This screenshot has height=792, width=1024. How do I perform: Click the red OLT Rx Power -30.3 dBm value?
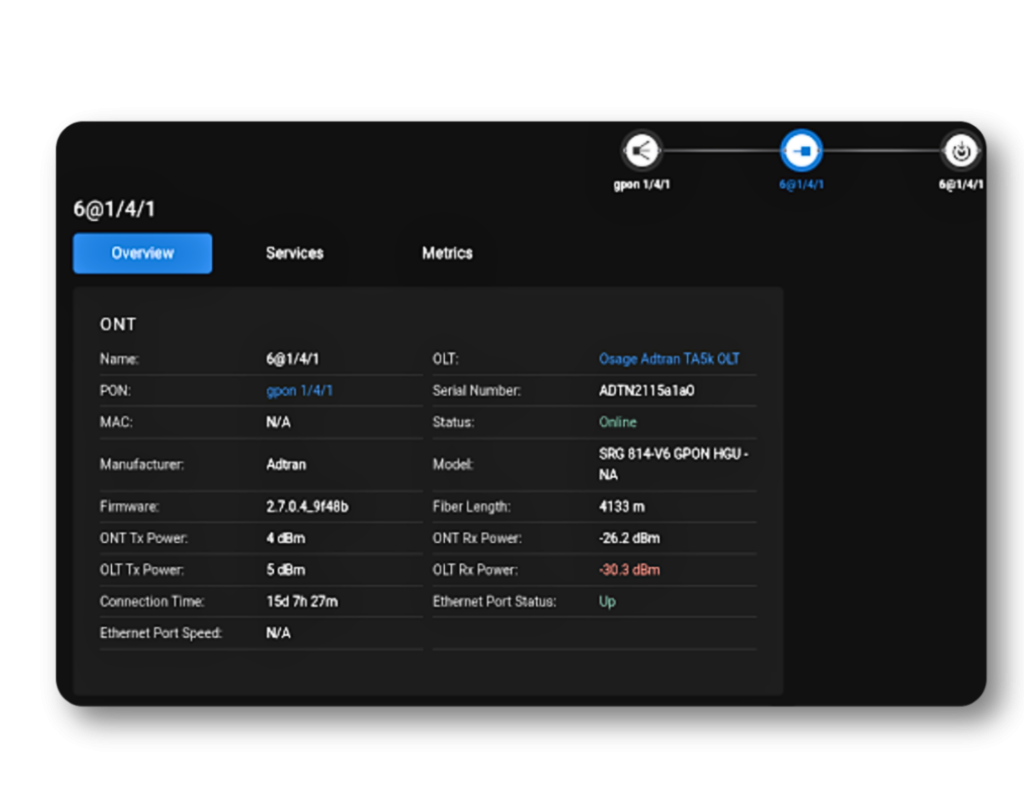[x=629, y=570]
